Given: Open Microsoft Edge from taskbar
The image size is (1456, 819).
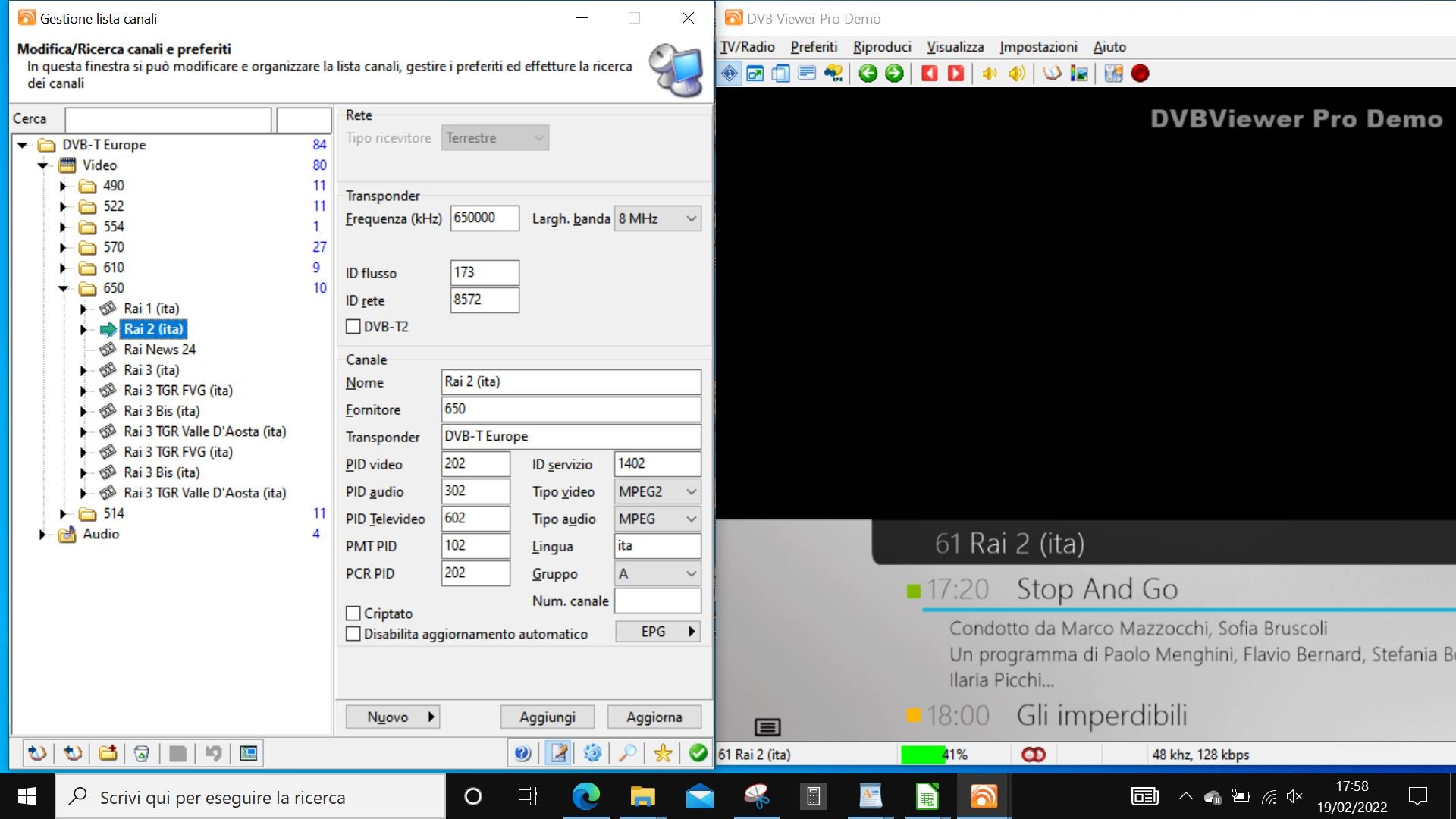Looking at the screenshot, I should coord(586,796).
